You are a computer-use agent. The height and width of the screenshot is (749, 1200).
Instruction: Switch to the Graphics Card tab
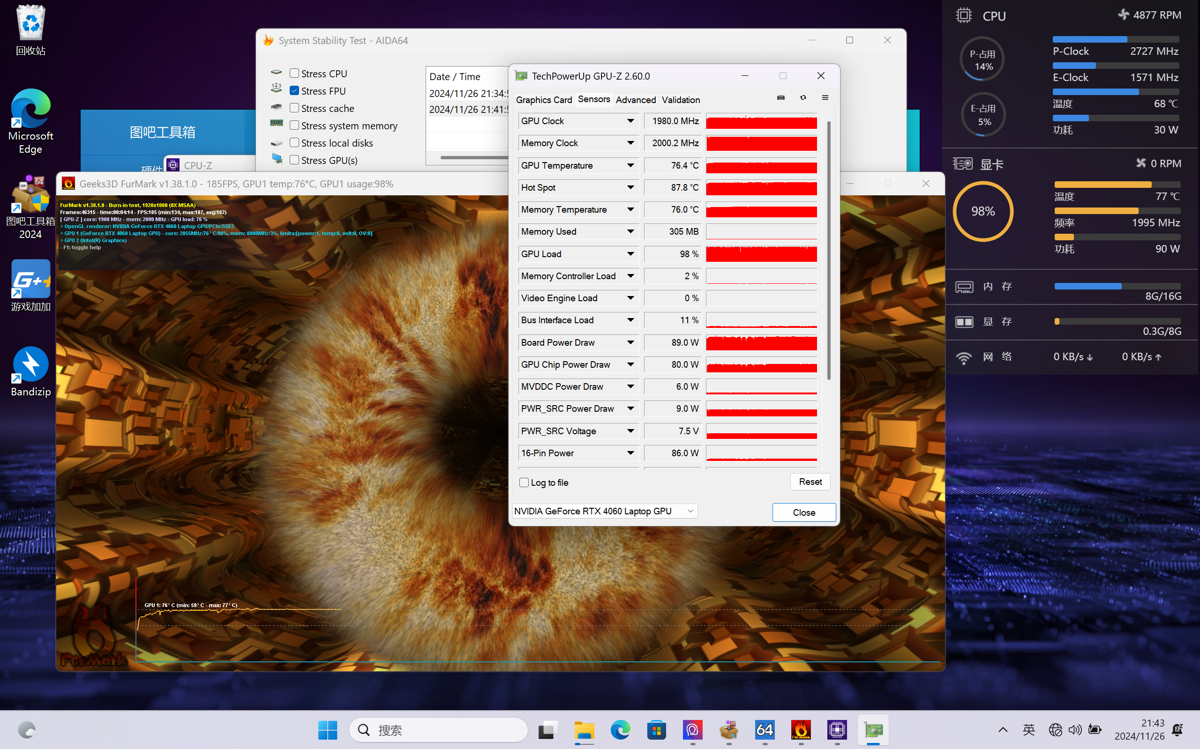tap(544, 100)
